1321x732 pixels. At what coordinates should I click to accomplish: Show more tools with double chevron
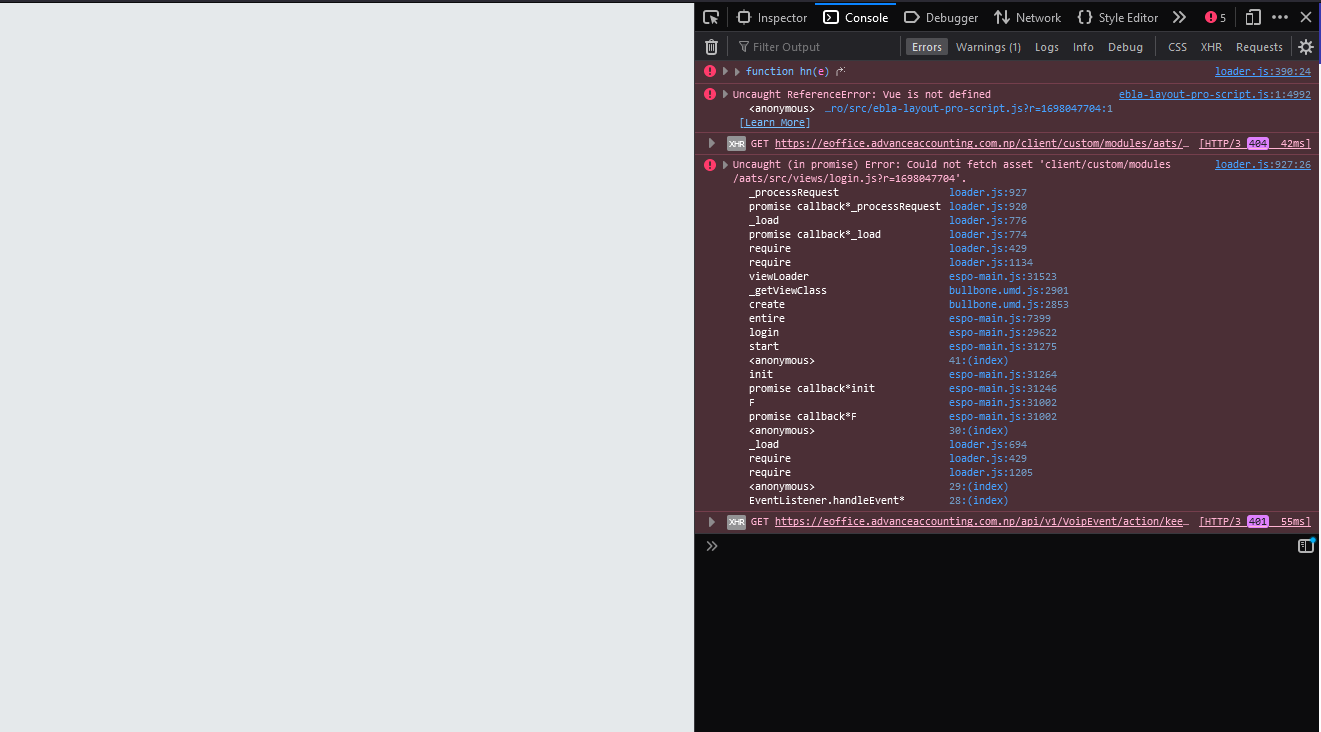pyautogui.click(x=1179, y=17)
